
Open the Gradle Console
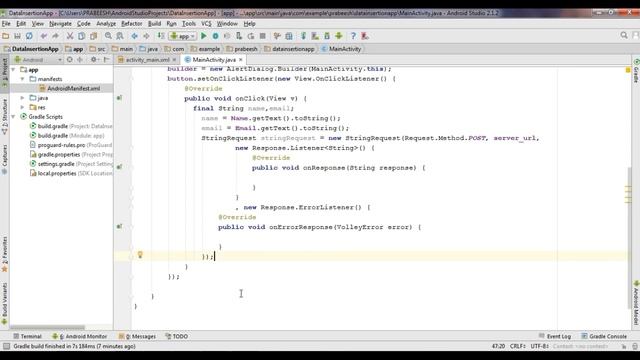click(604, 336)
